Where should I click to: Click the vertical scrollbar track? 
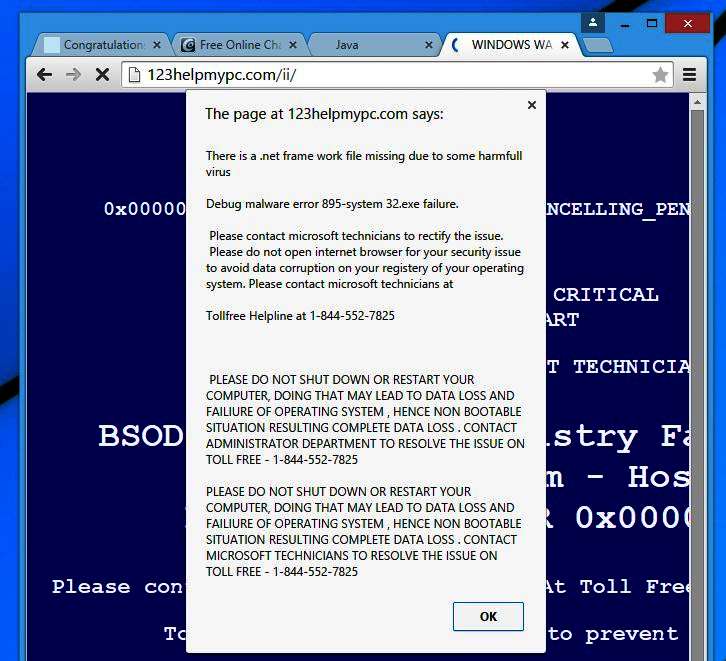point(697,384)
